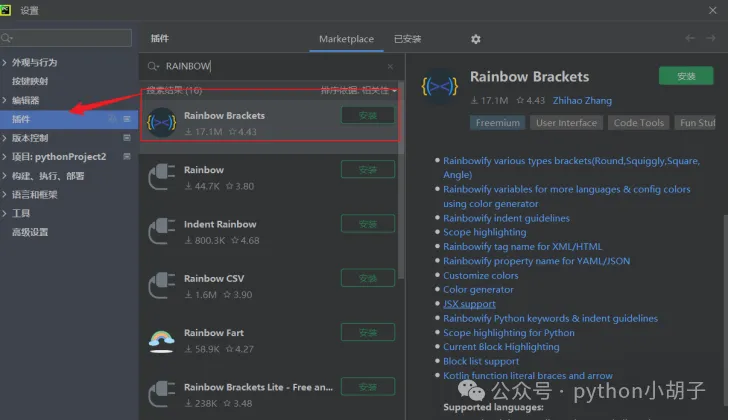Select the Rainbow Fart result title
Viewport: 729px width, 420px height.
click(x=213, y=333)
